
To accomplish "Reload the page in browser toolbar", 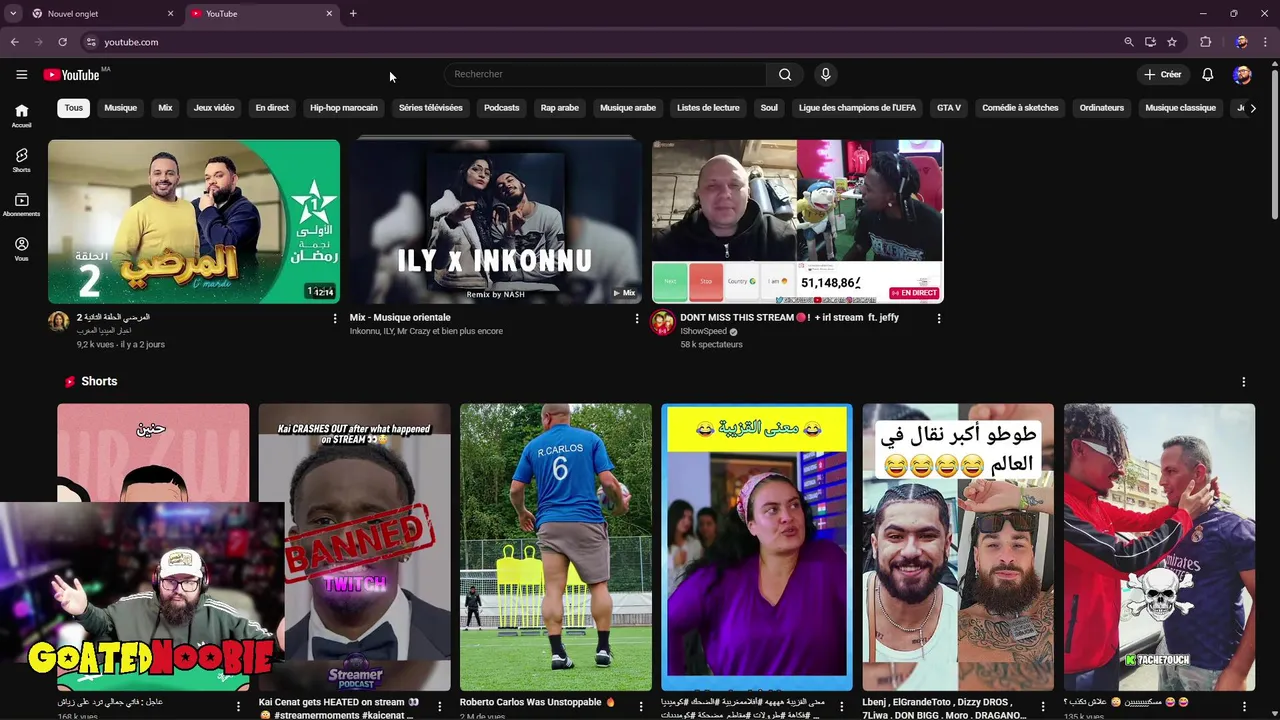I will click(x=62, y=42).
